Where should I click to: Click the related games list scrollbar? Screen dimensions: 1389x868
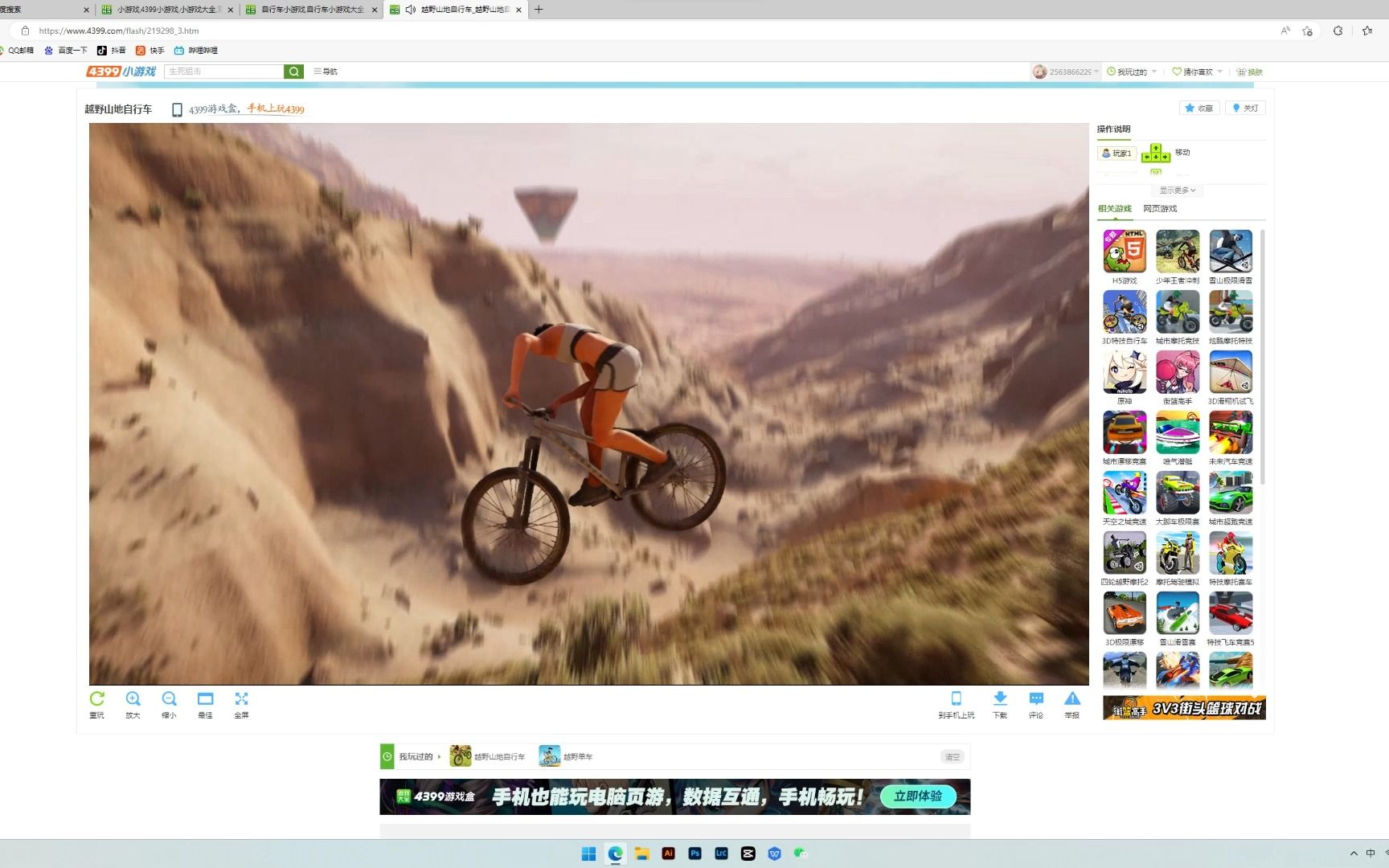[1263, 358]
